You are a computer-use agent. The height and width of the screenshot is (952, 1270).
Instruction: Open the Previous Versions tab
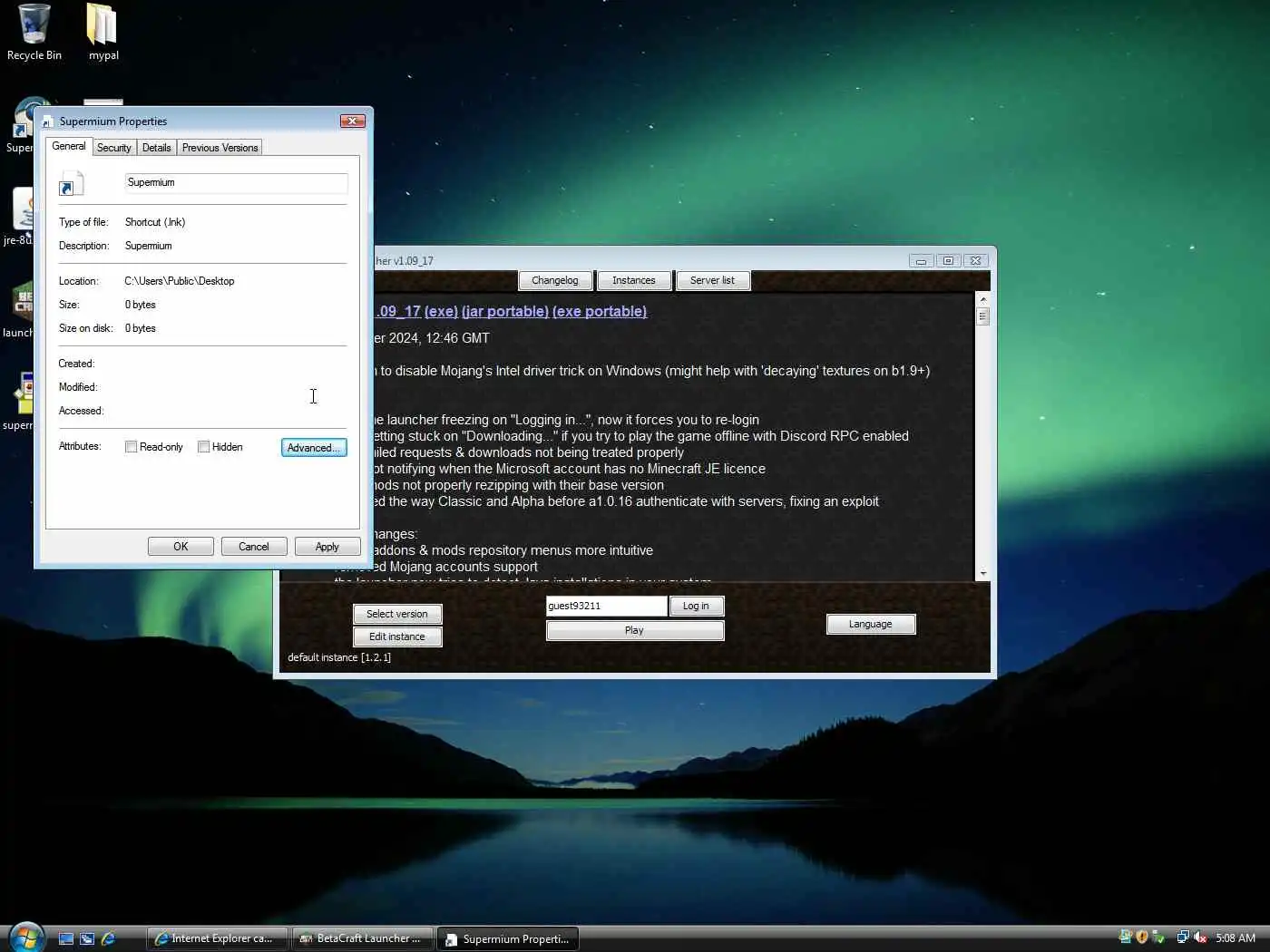220,148
